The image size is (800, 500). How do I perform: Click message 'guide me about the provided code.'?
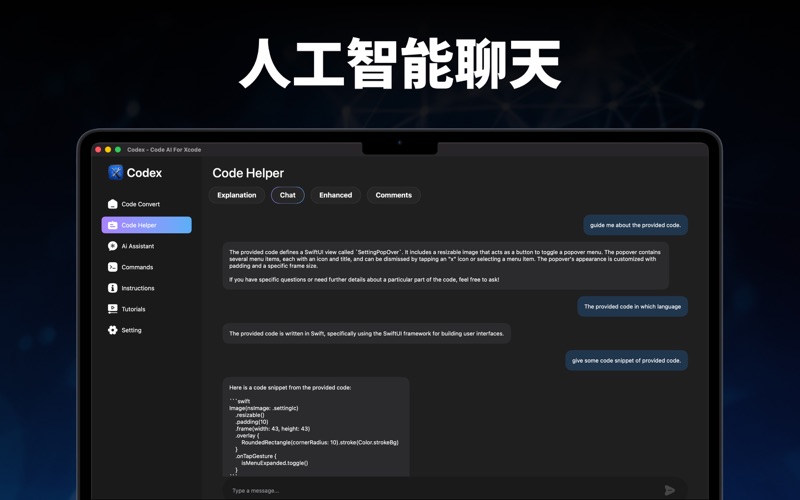(635, 225)
